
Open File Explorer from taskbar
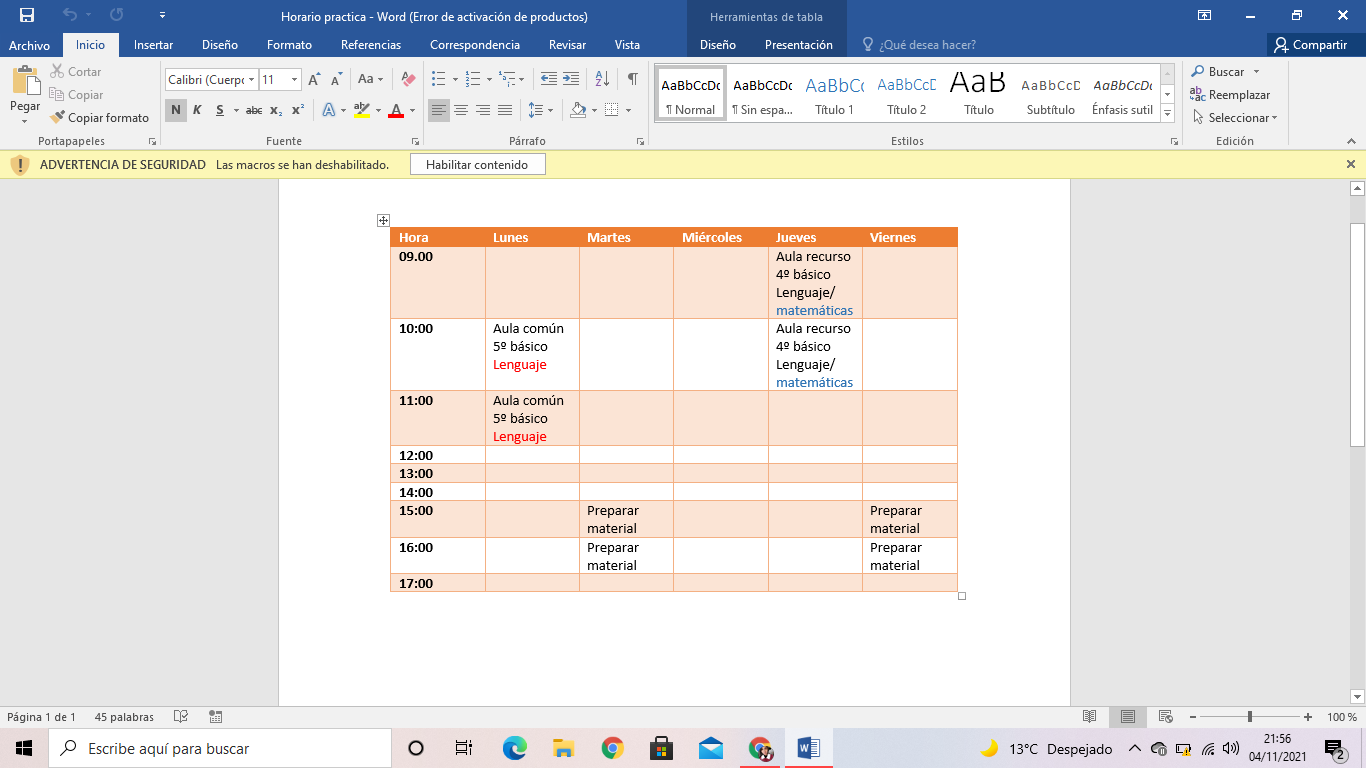tap(563, 748)
